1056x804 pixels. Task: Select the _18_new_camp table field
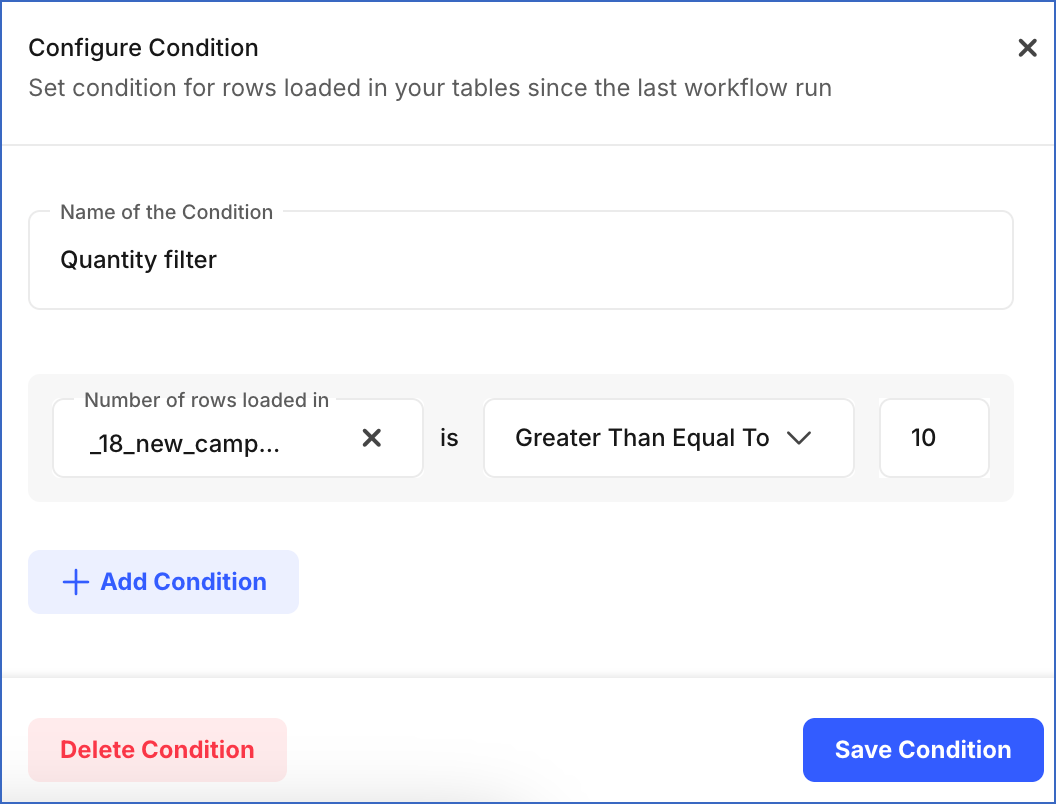200,443
